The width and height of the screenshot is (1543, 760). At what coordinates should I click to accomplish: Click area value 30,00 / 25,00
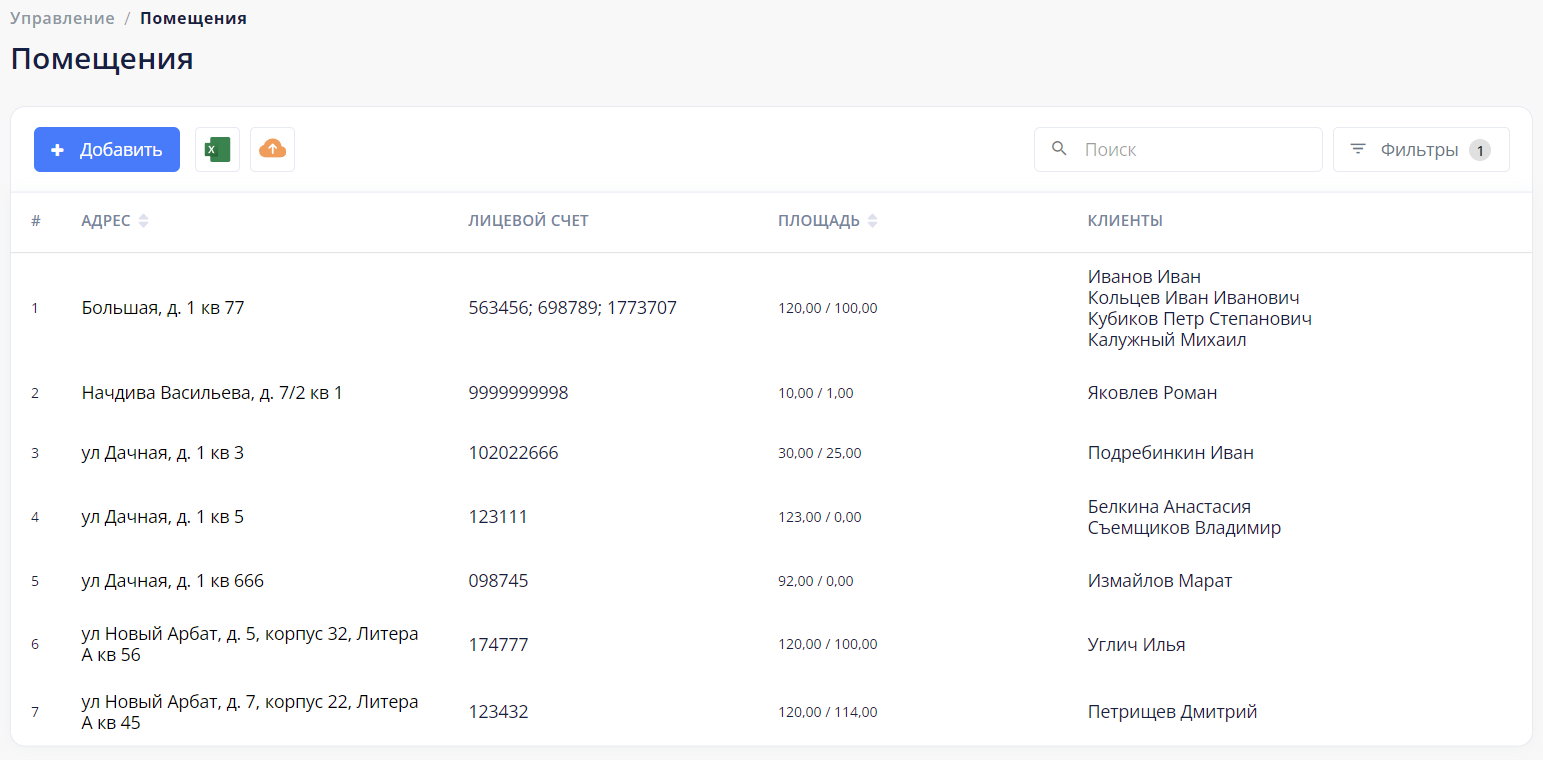820,453
